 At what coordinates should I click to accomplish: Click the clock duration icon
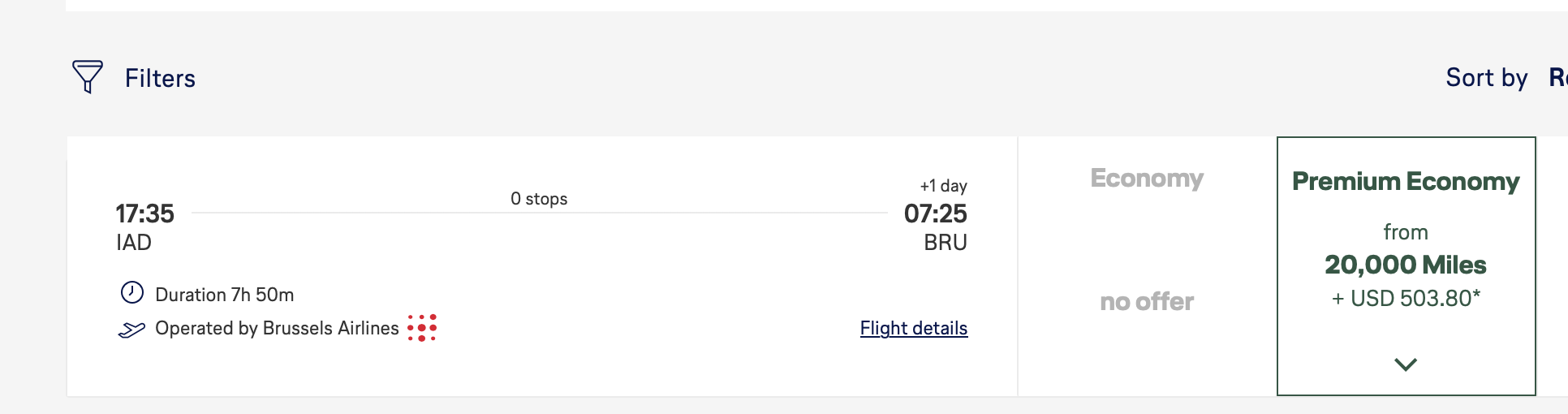click(131, 292)
